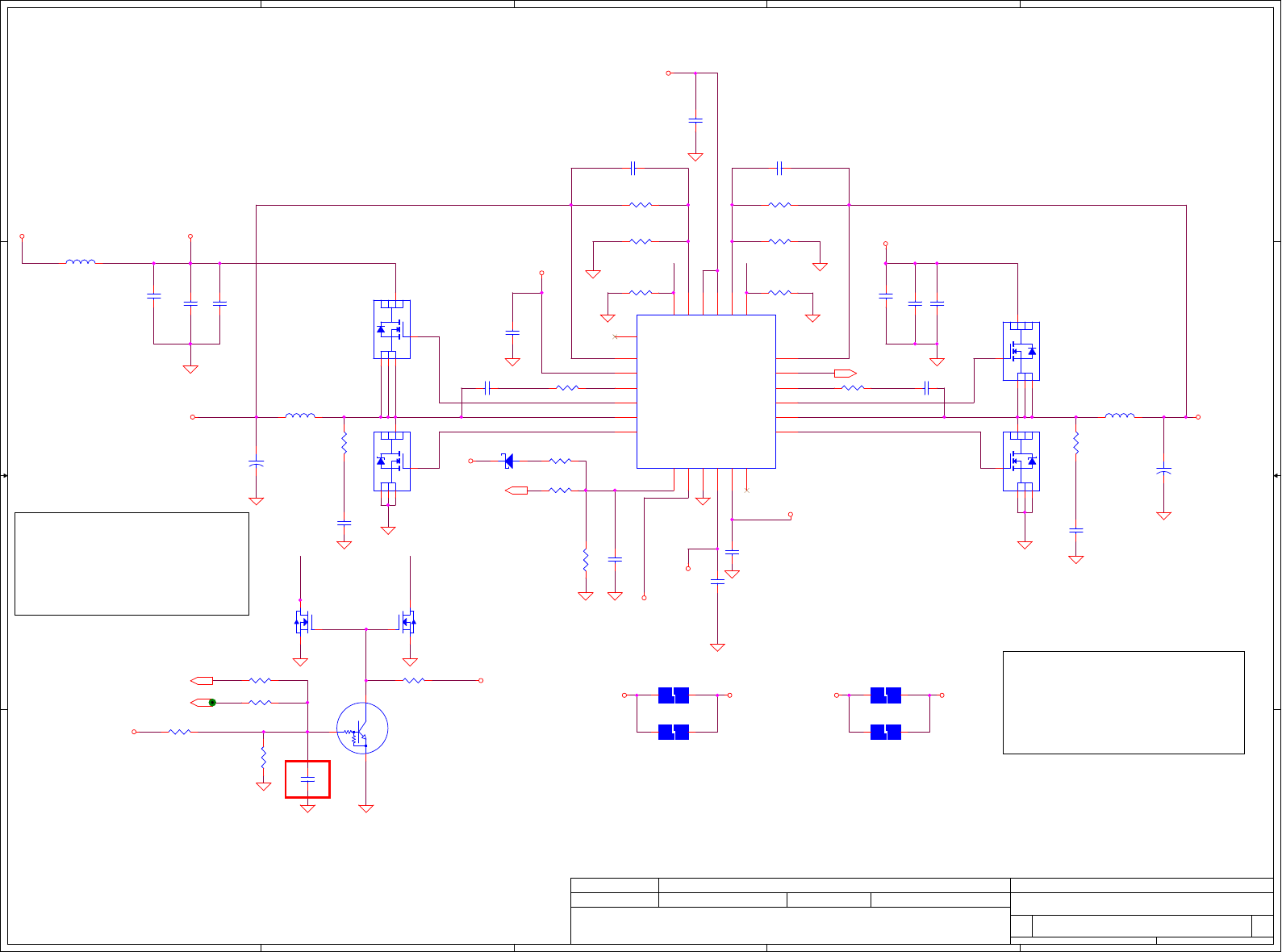Select the output port symbol right of the IC
The height and width of the screenshot is (952, 1282).
846,374
